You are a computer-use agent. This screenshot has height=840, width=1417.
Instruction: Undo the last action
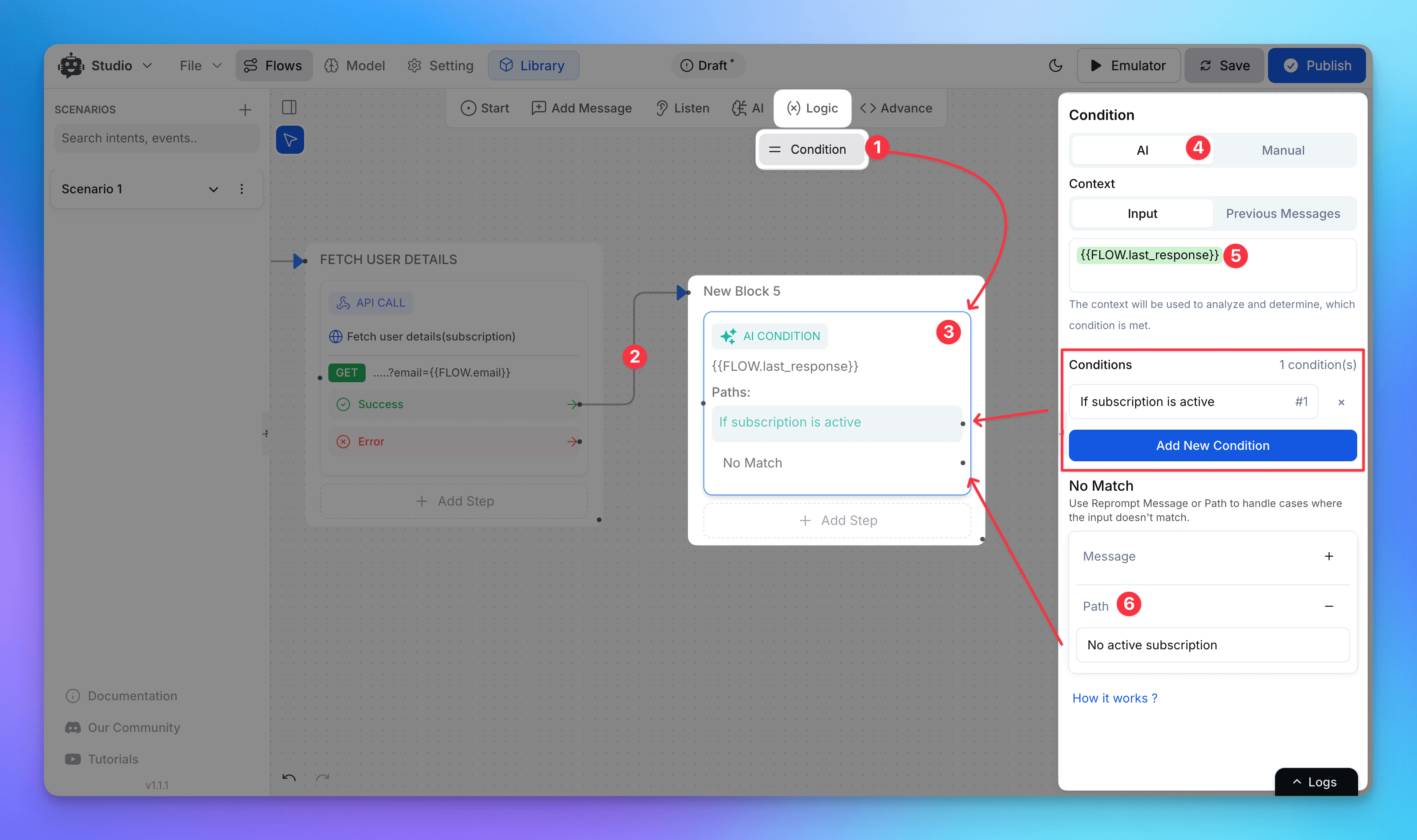coord(289,778)
